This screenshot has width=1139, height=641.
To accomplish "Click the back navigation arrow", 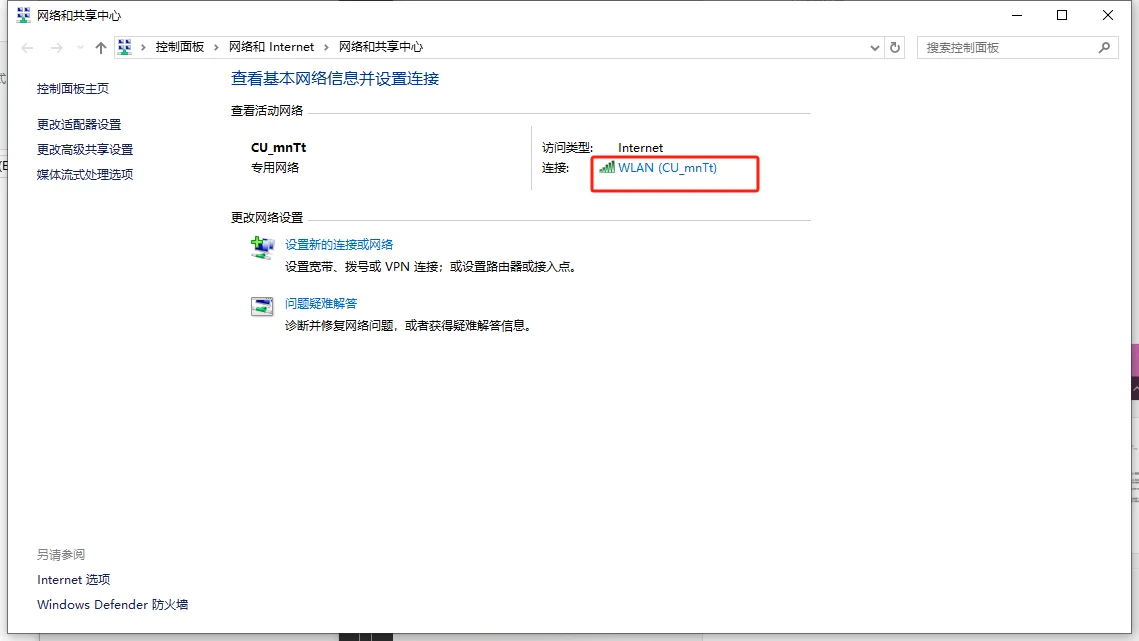I will pos(26,46).
